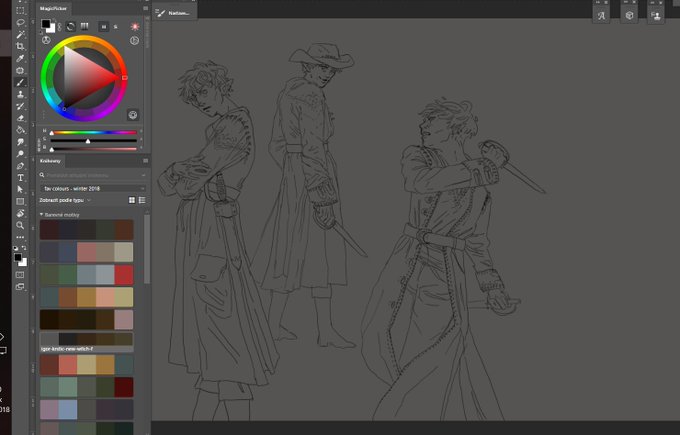Reset default foreground and background colors

pos(16,248)
